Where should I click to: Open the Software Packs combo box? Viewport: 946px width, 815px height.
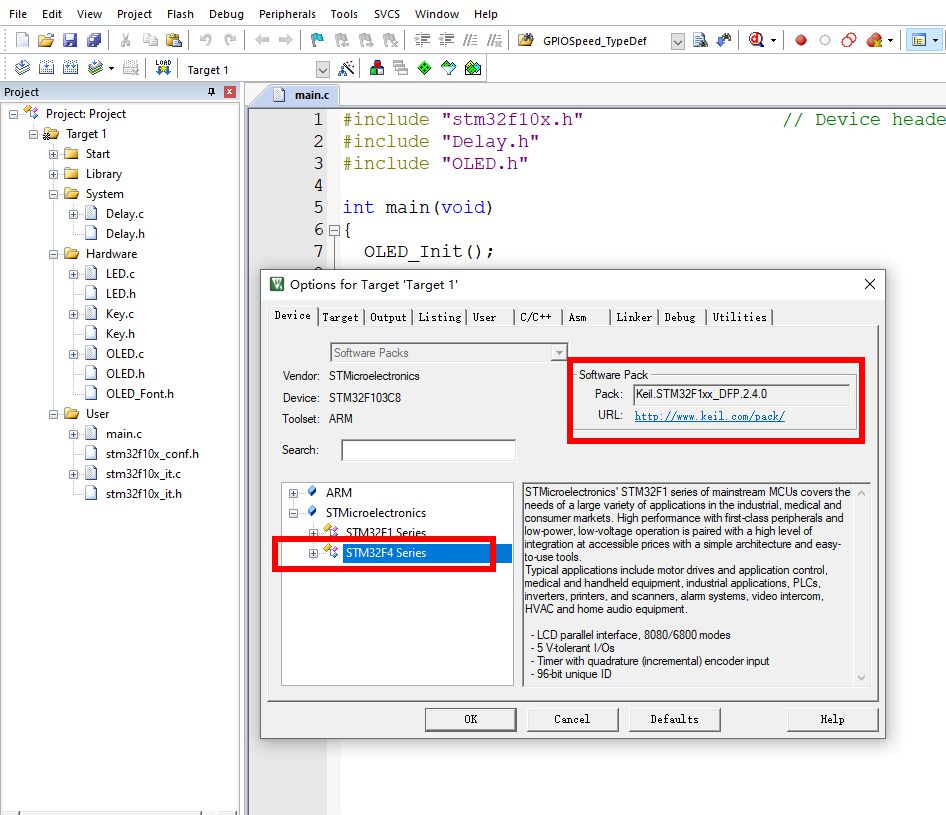click(x=449, y=352)
